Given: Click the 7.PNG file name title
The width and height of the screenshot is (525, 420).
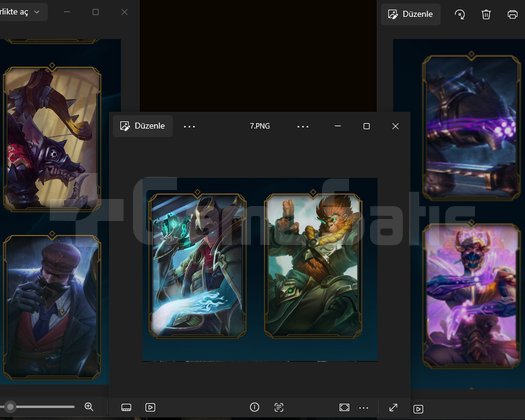Looking at the screenshot, I should tap(260, 126).
